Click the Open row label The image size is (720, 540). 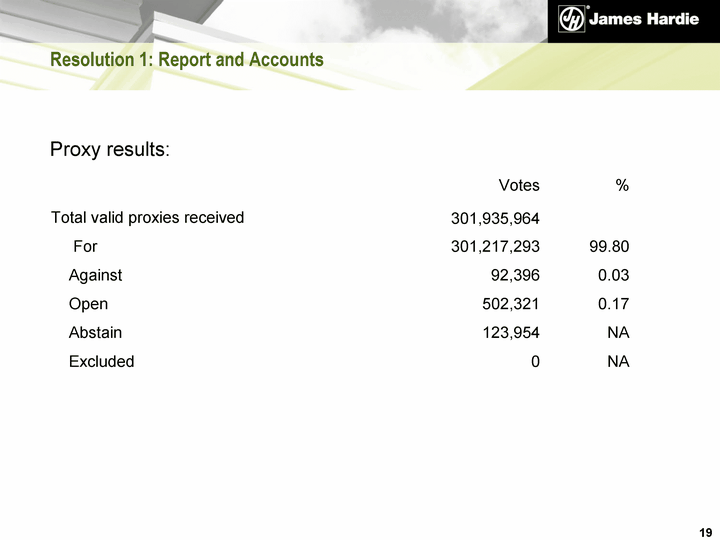click(88, 304)
